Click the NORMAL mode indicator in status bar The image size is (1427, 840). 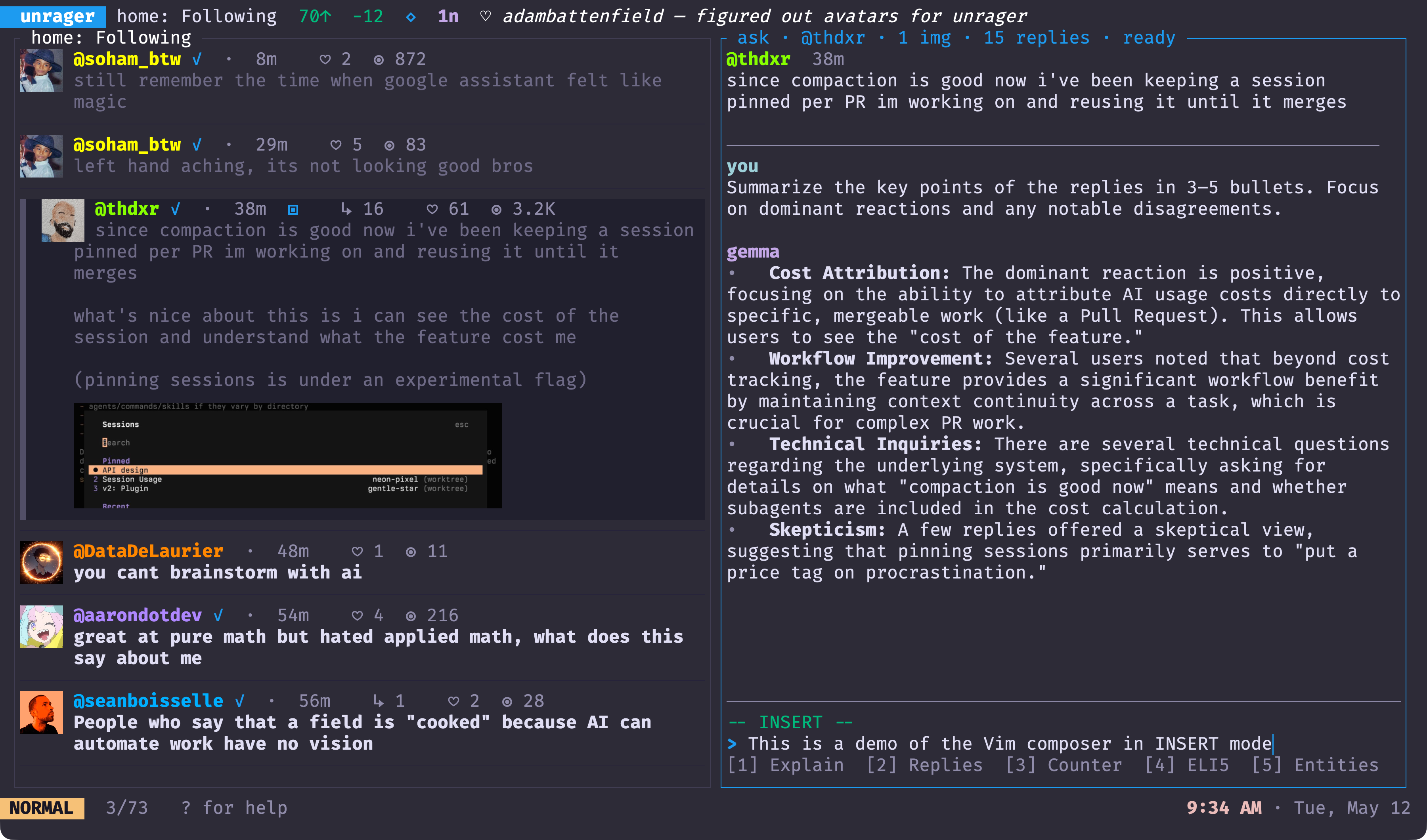(42, 808)
